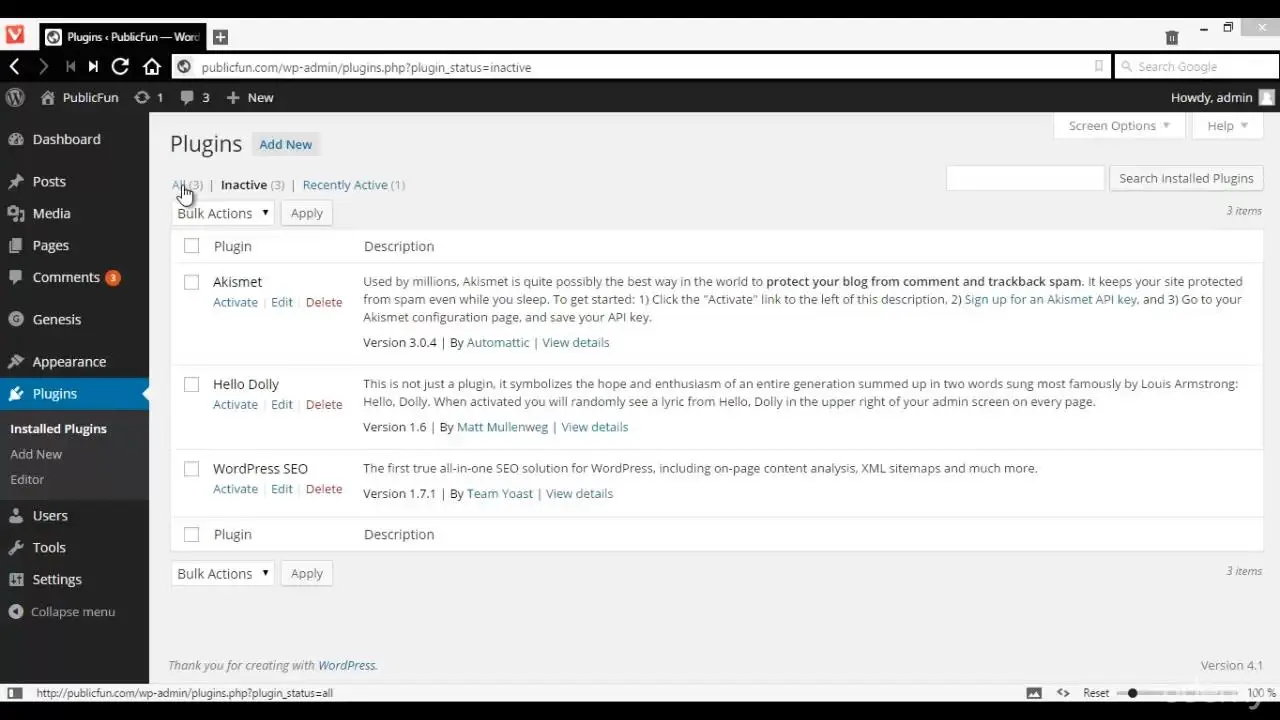Open comments bubble in admin bar

(194, 97)
